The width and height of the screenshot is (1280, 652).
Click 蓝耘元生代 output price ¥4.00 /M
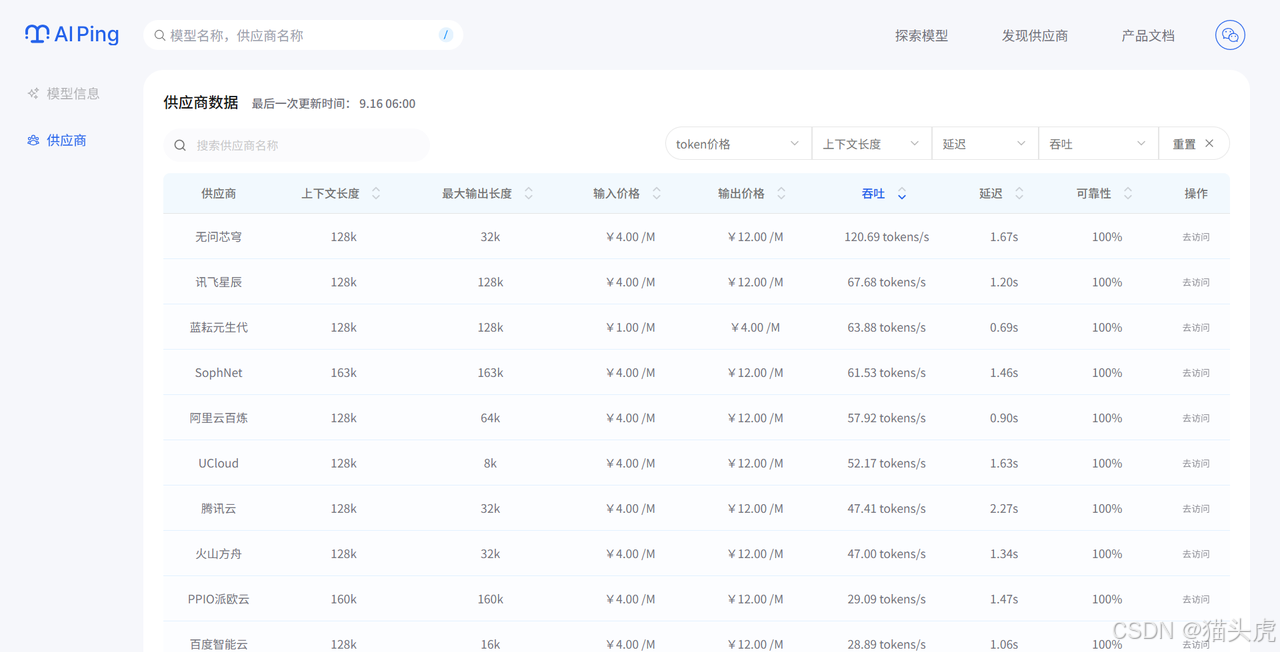click(755, 327)
